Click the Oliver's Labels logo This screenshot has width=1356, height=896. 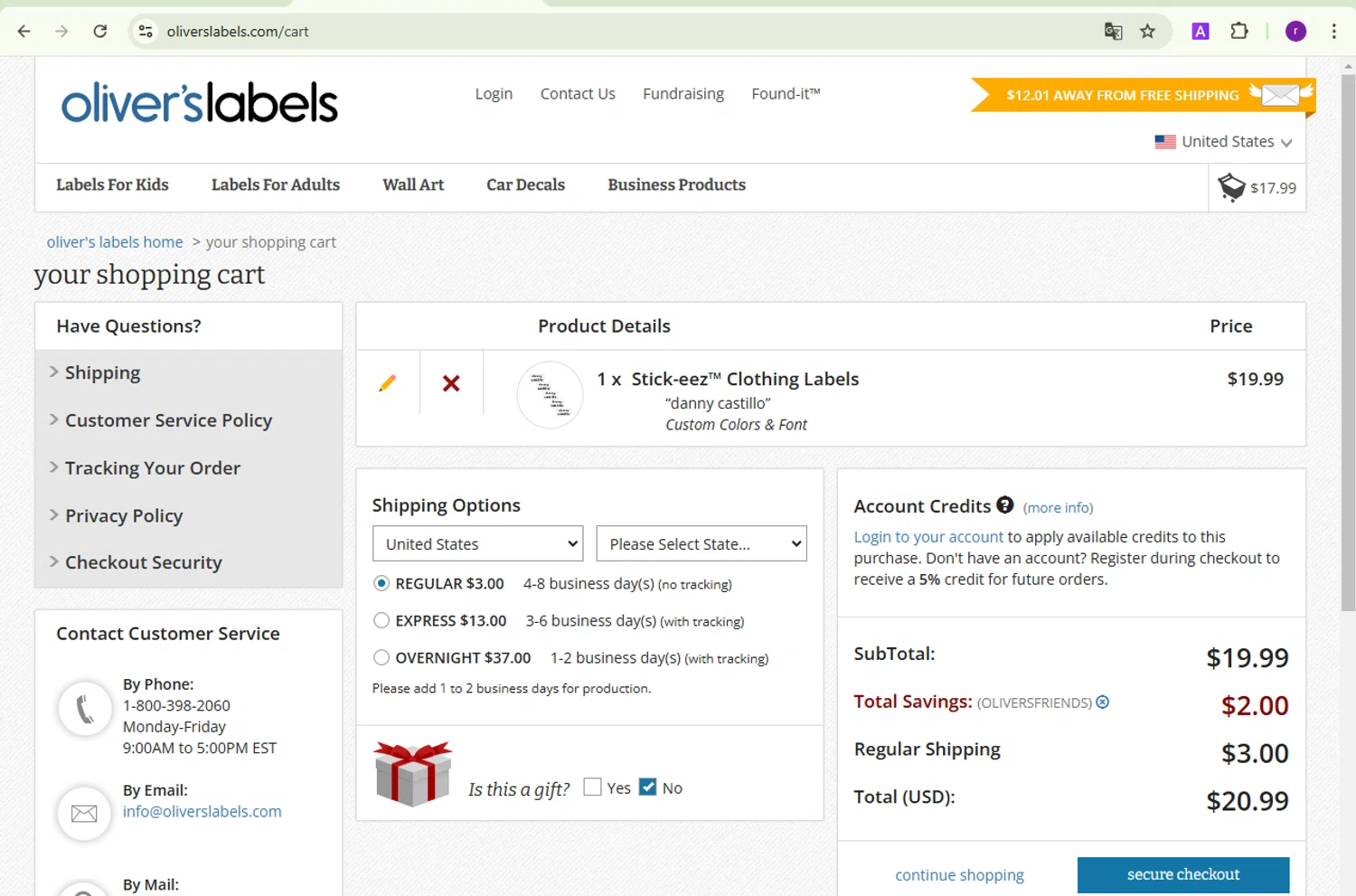[200, 102]
